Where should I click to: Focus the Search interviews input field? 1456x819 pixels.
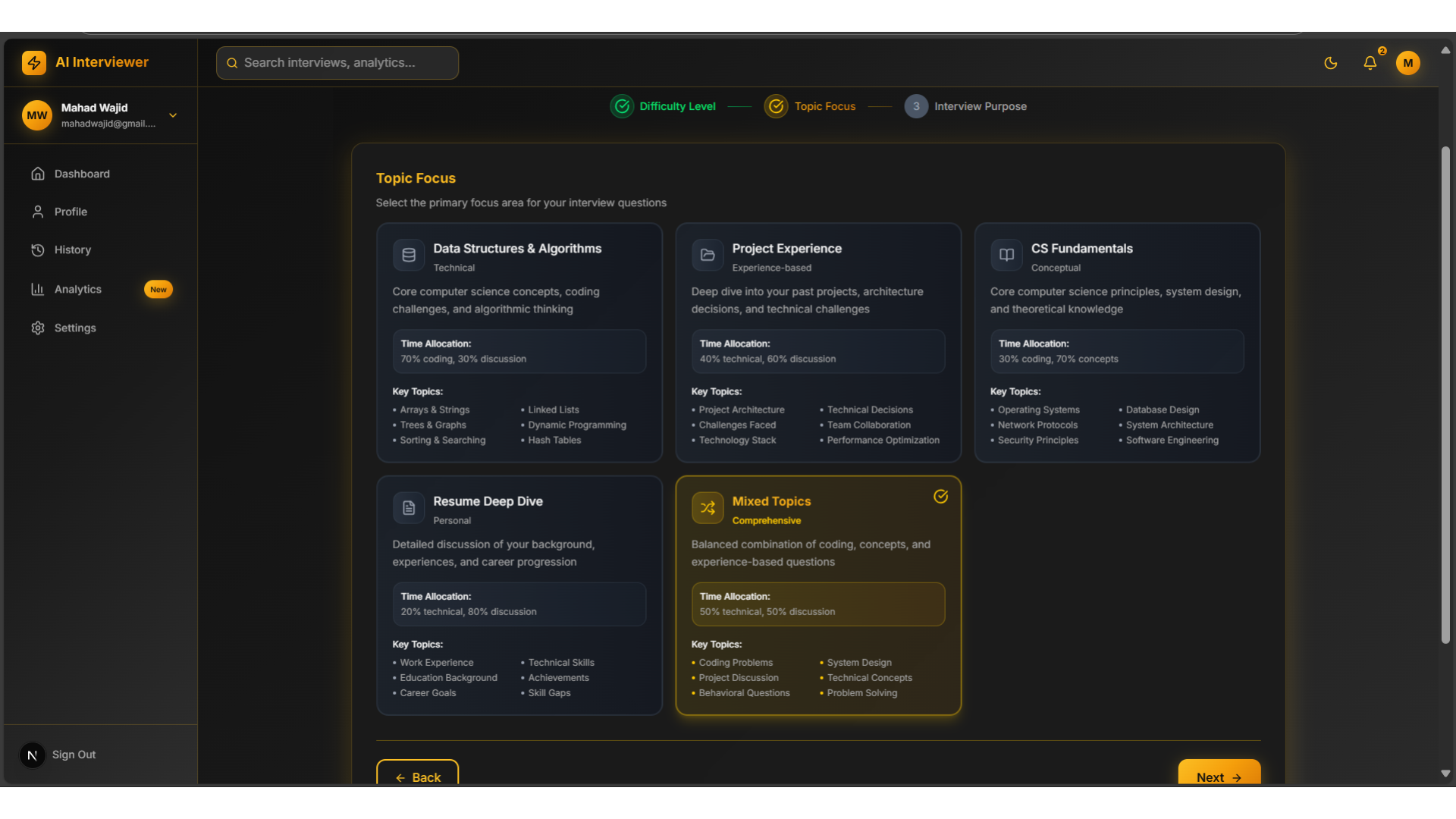coord(337,63)
